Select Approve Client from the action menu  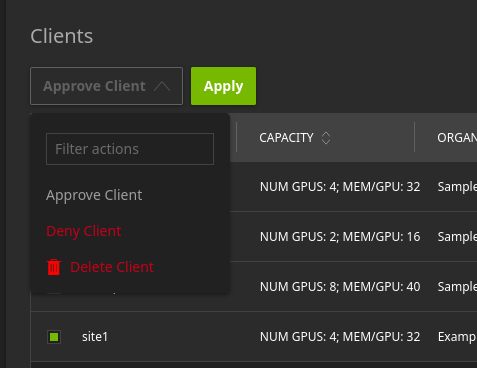pyautogui.click(x=94, y=195)
